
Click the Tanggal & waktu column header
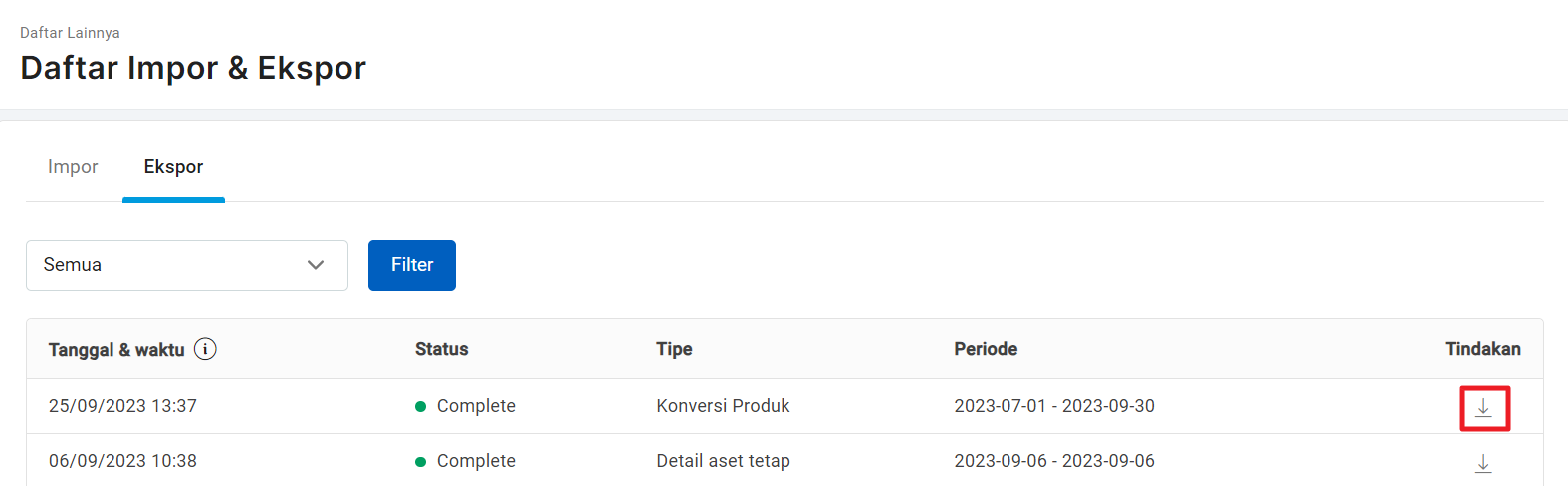[x=116, y=350]
